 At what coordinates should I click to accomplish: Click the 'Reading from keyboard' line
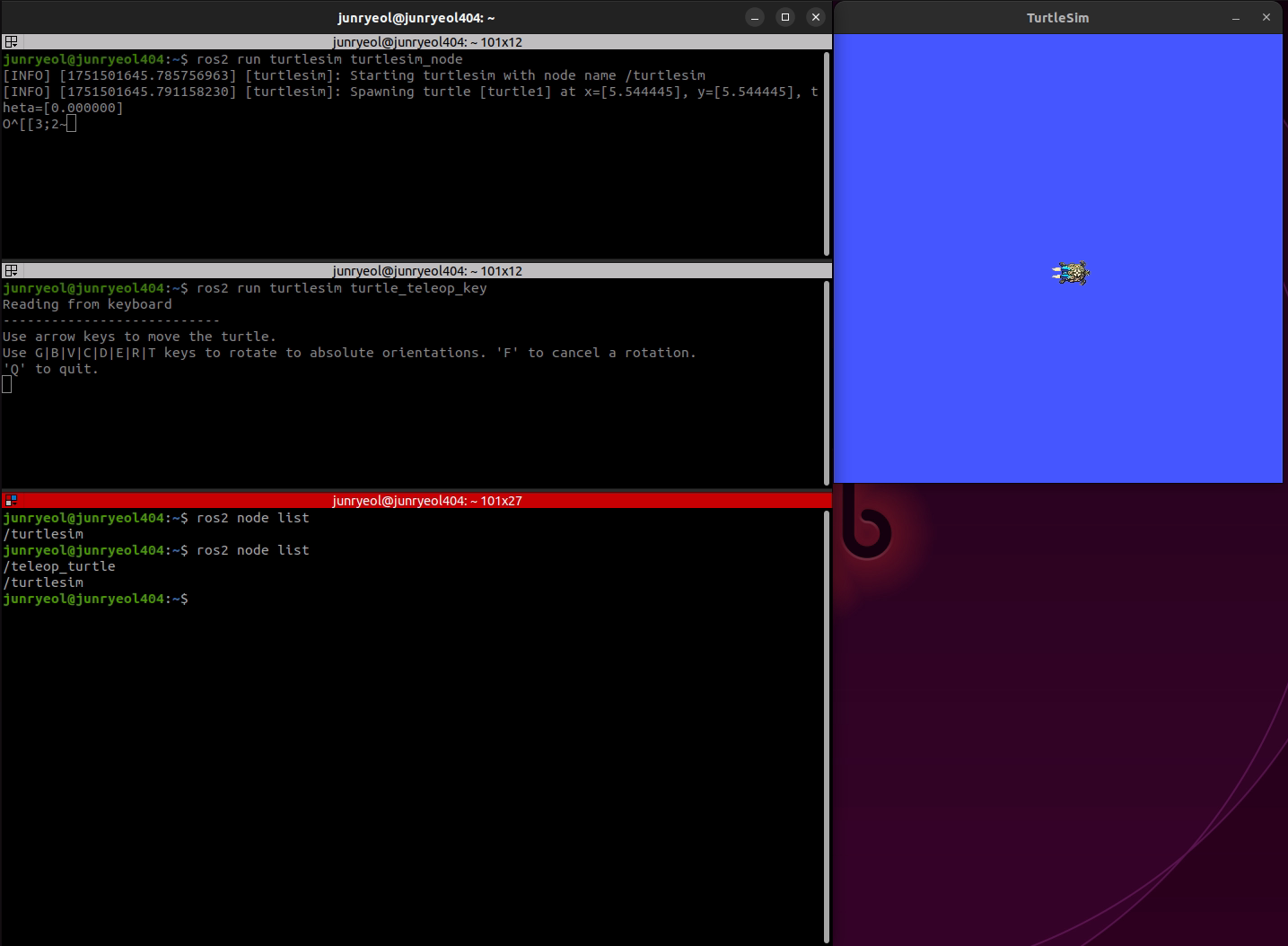tap(87, 304)
